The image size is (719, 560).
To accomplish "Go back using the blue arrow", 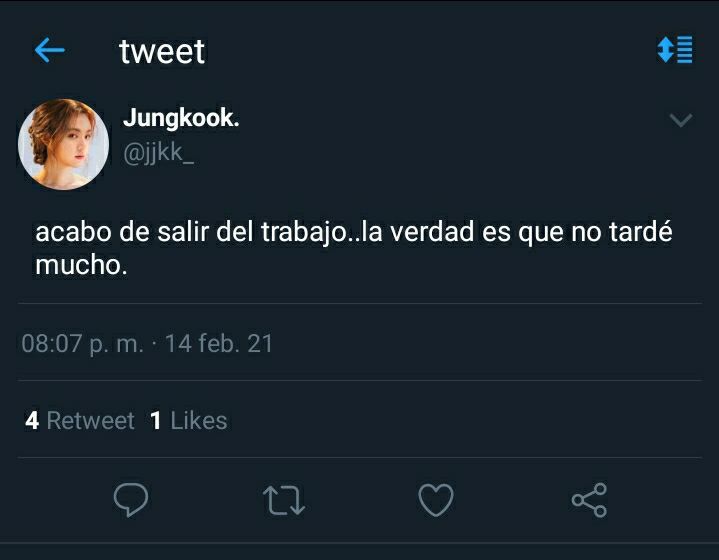I will [50, 50].
